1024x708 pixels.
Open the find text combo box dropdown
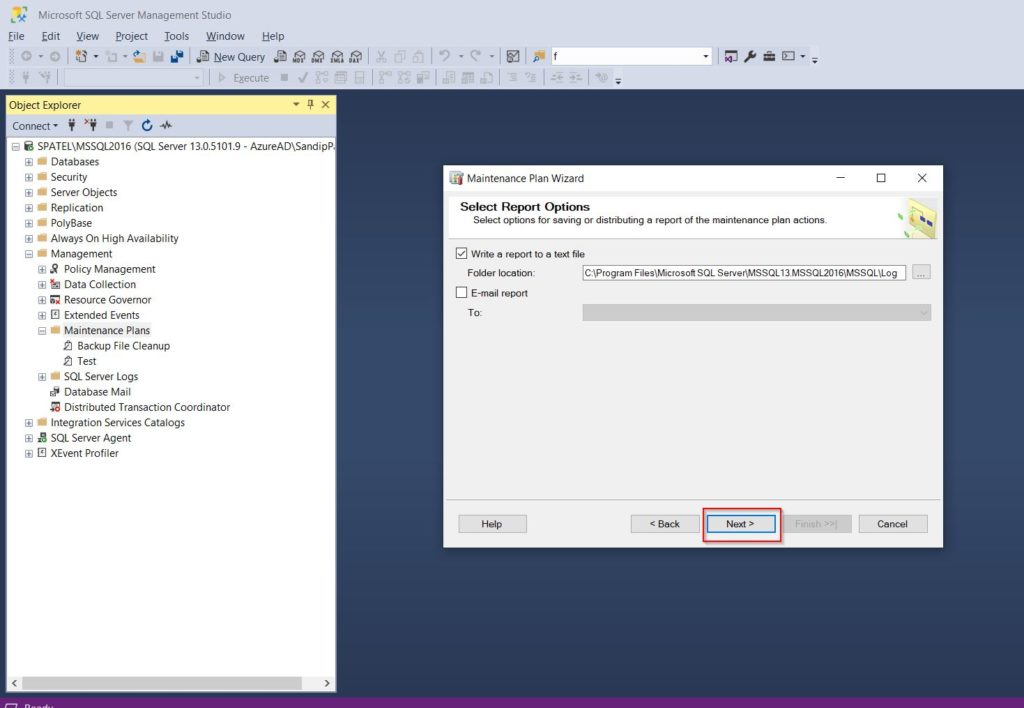(x=705, y=57)
